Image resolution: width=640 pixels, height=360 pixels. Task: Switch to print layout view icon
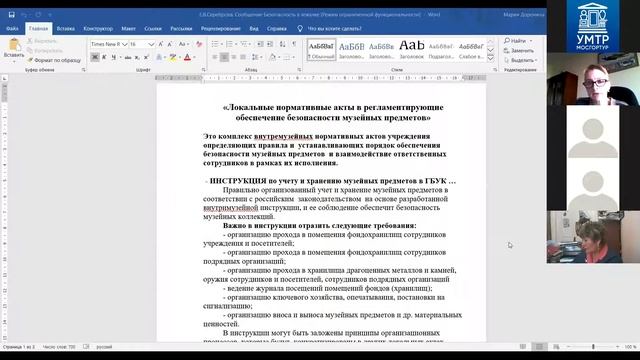tap(539, 347)
